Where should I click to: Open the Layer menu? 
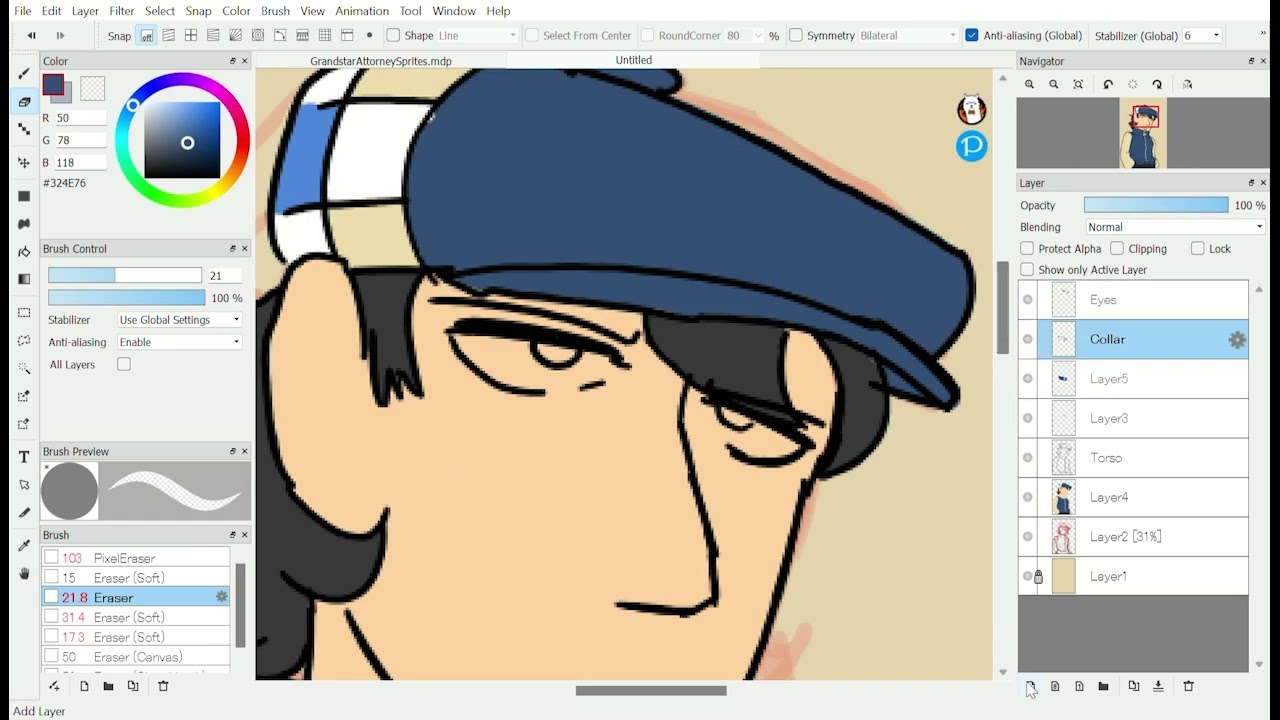point(85,10)
